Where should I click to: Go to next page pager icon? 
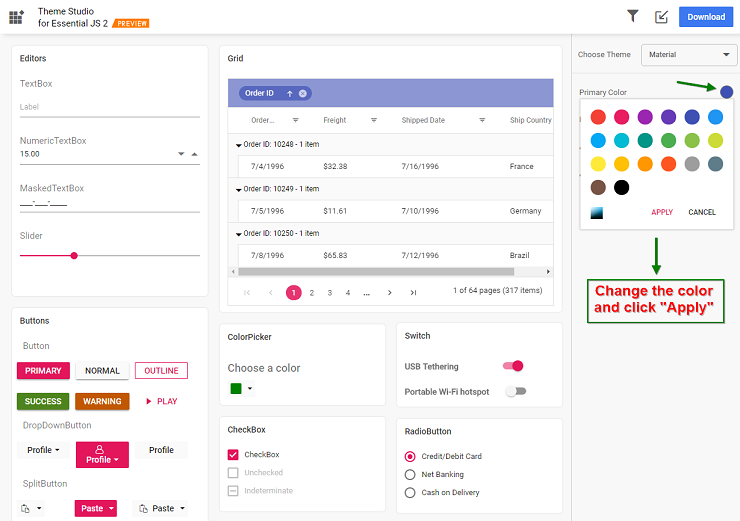point(389,293)
